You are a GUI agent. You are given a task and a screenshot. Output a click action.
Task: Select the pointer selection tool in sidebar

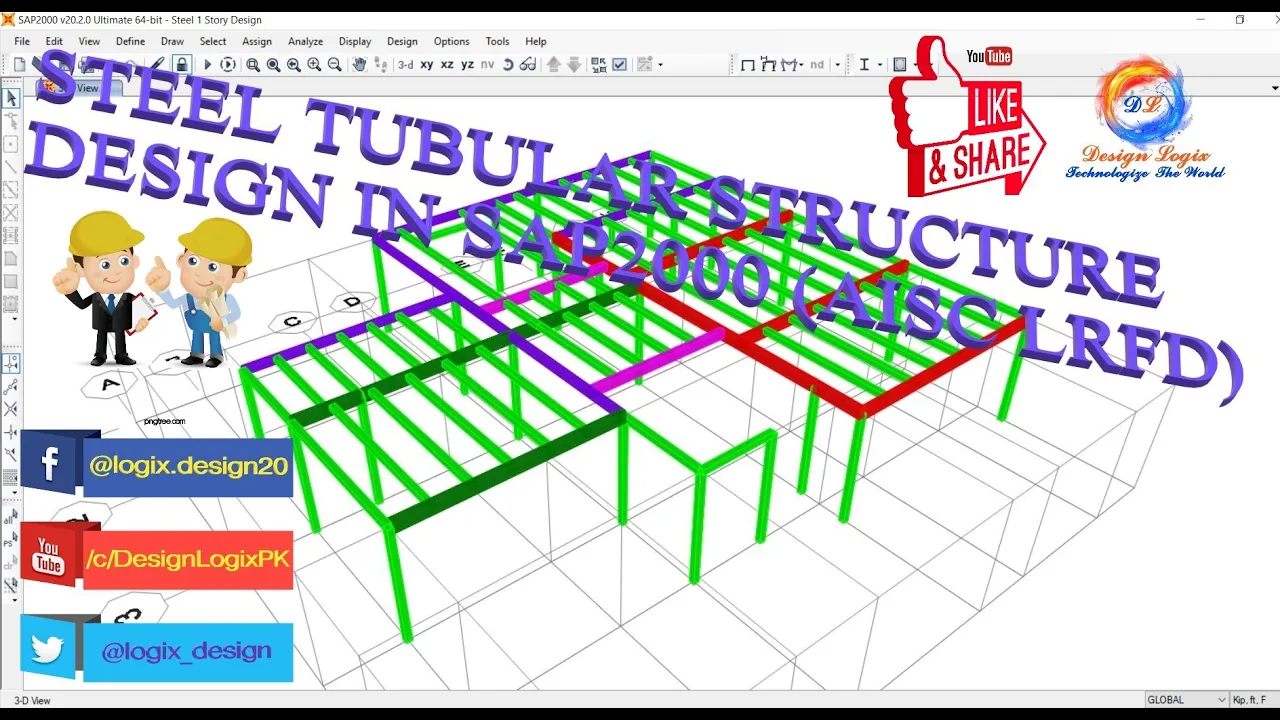(11, 98)
